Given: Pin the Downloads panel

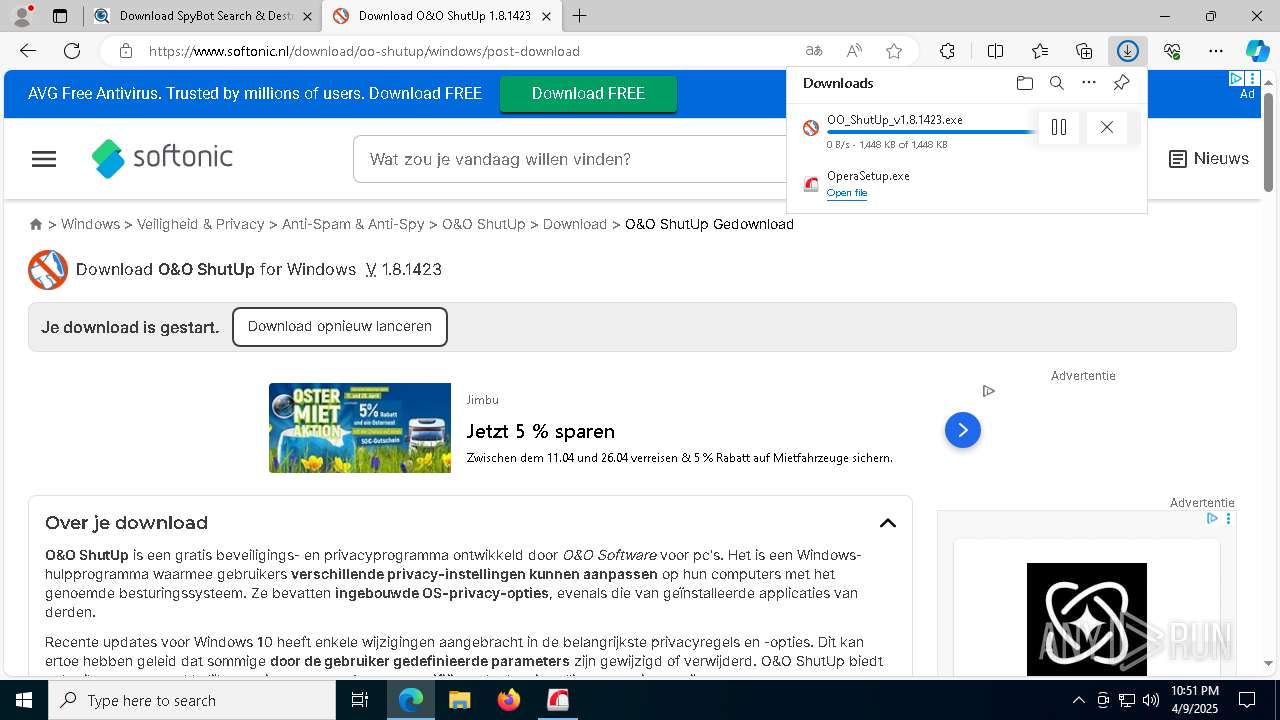Looking at the screenshot, I should [1121, 83].
